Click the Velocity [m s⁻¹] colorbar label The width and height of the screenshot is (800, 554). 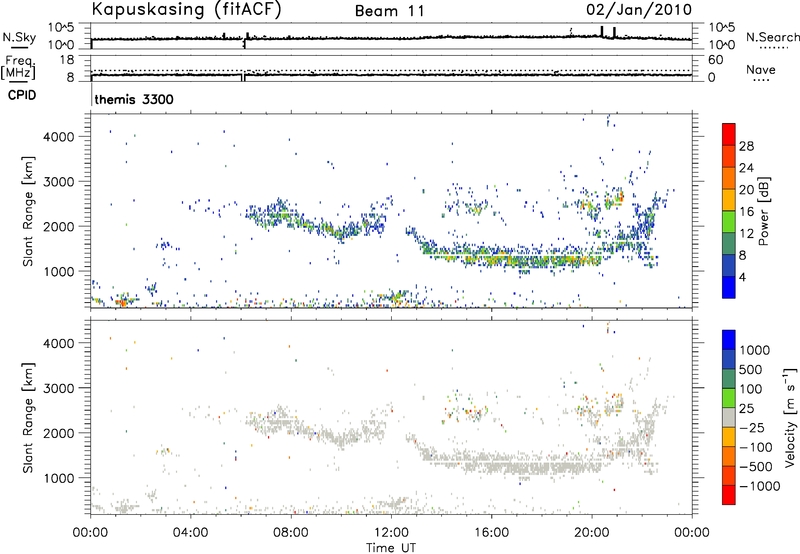coord(790,416)
